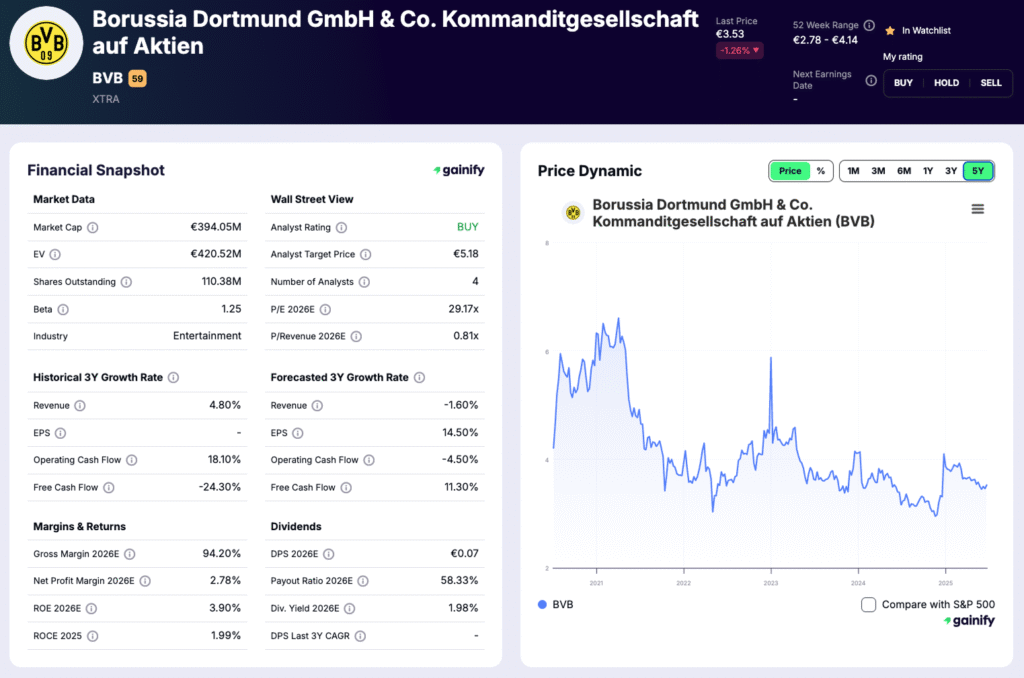The image size is (1024, 678).
Task: Click the EV info icon
Action: tap(55, 254)
